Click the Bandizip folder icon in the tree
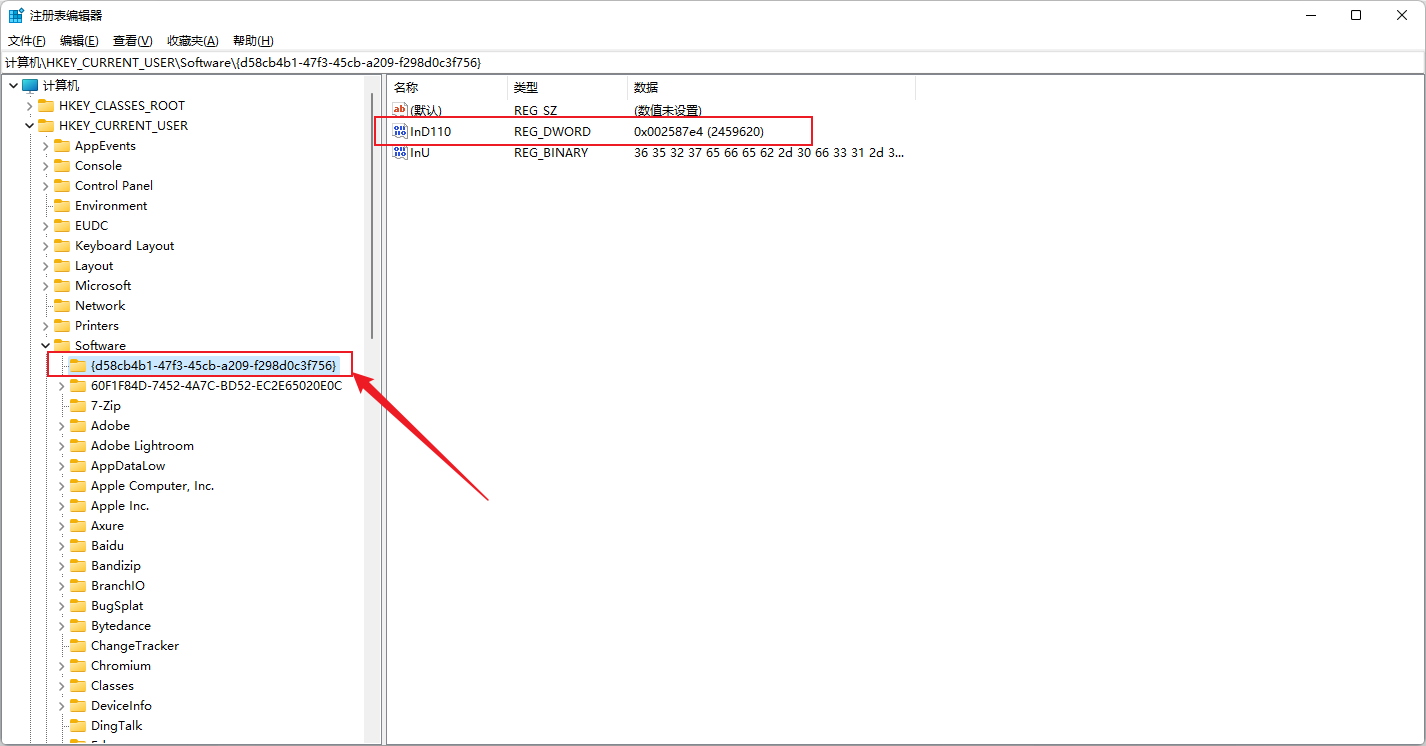This screenshot has width=1426, height=746. [78, 565]
